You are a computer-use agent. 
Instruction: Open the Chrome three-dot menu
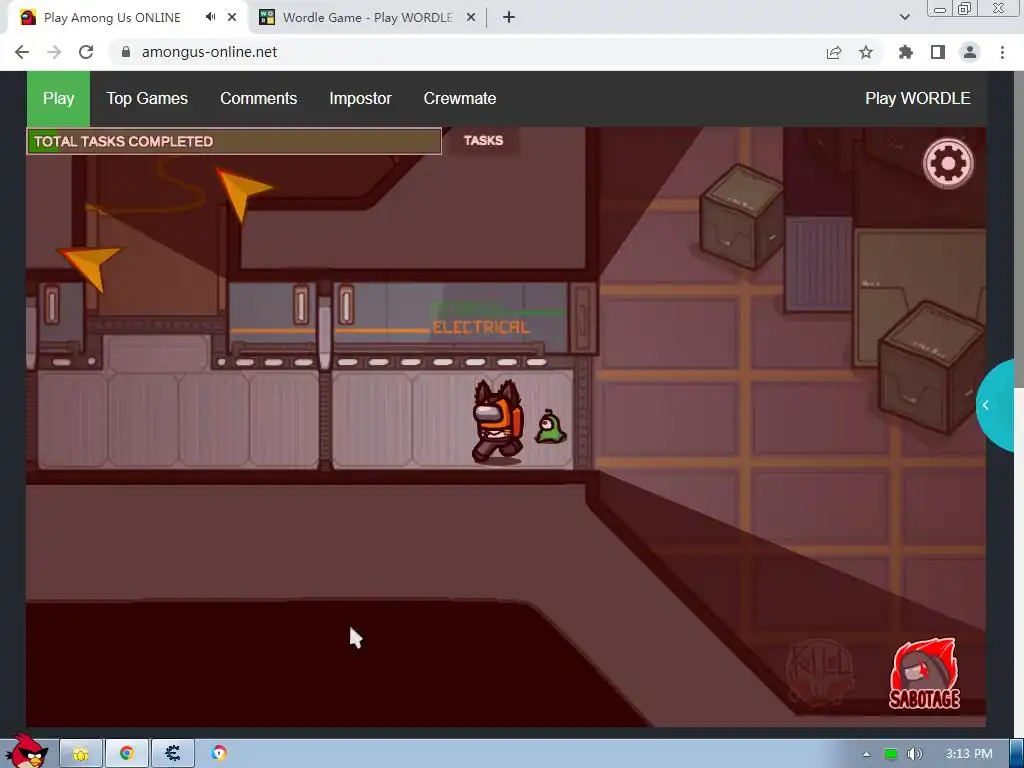(x=1002, y=52)
